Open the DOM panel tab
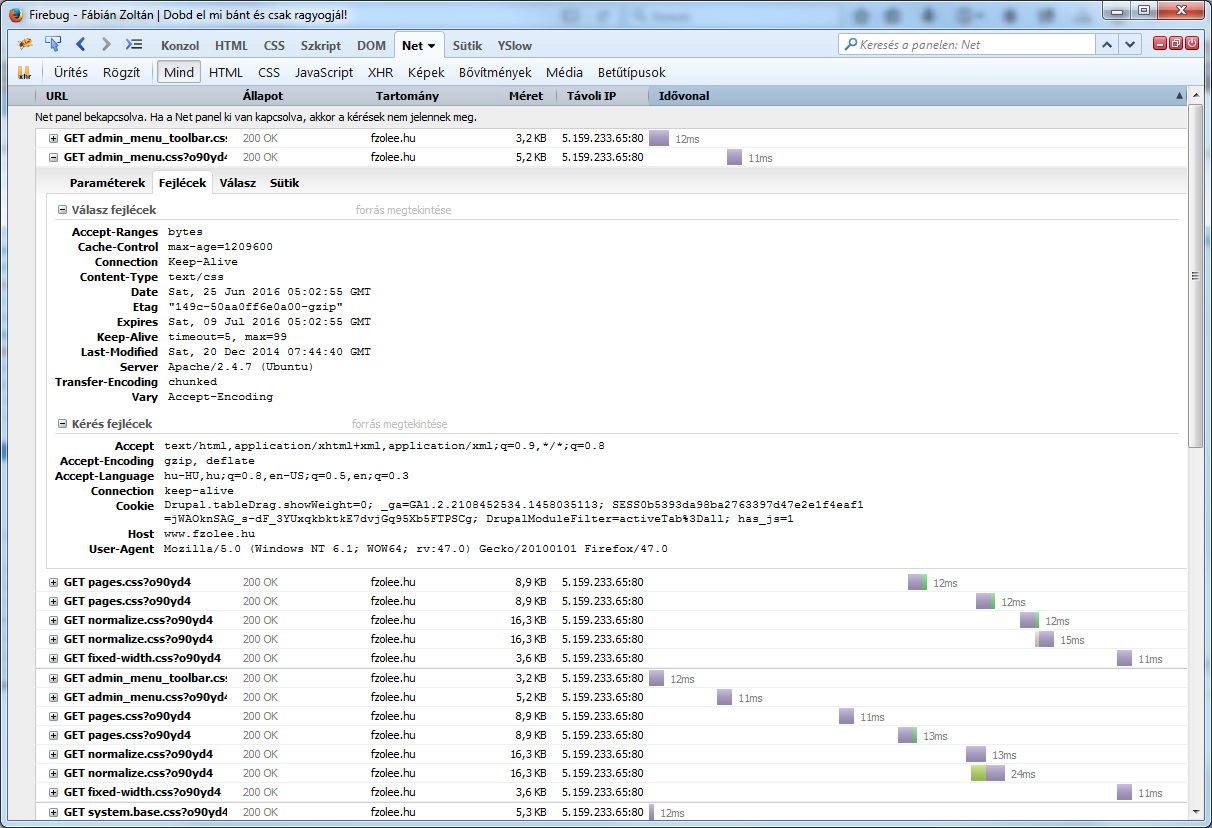This screenshot has width=1212, height=828. 371,46
